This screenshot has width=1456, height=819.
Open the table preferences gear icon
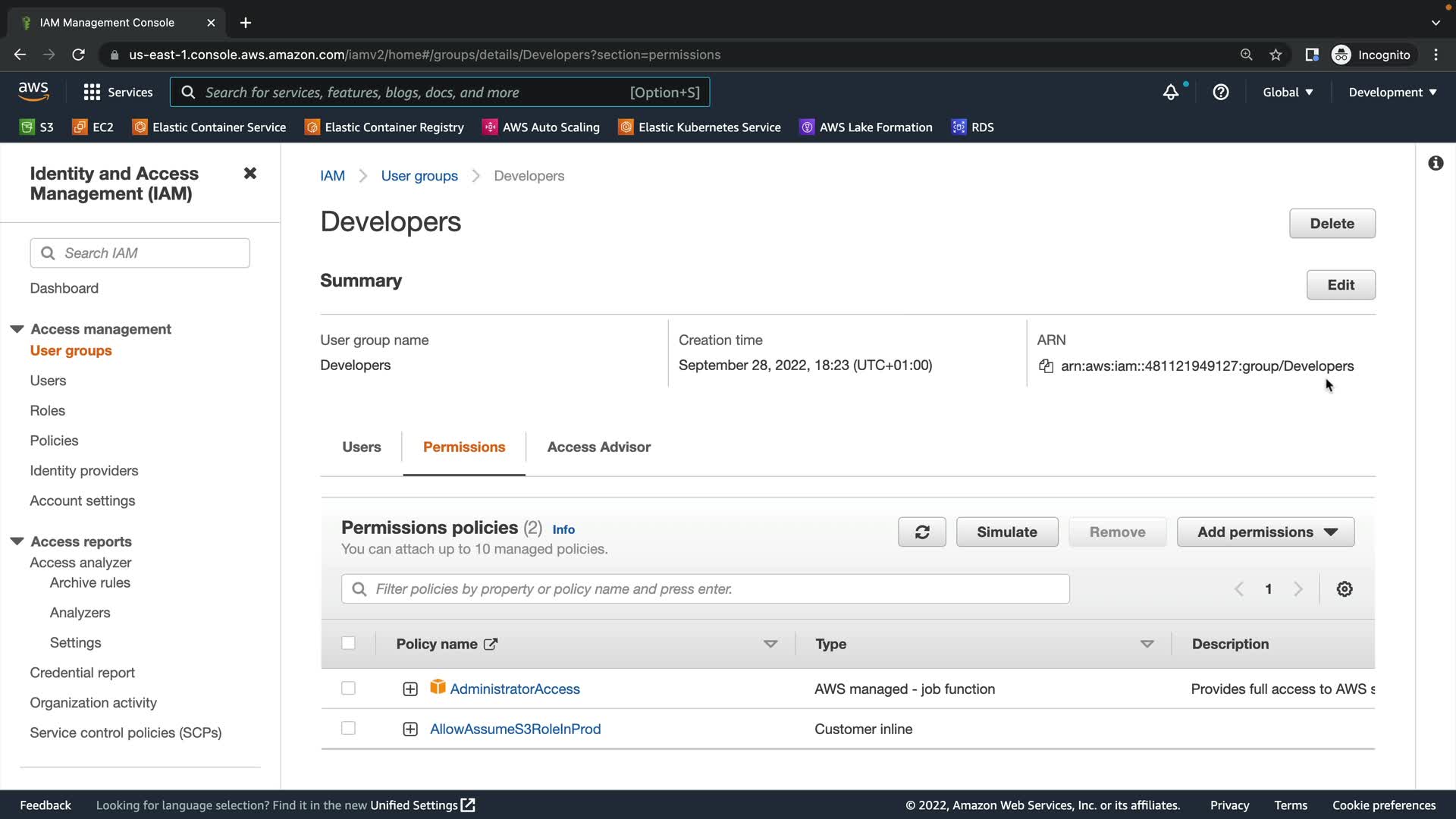(1344, 589)
